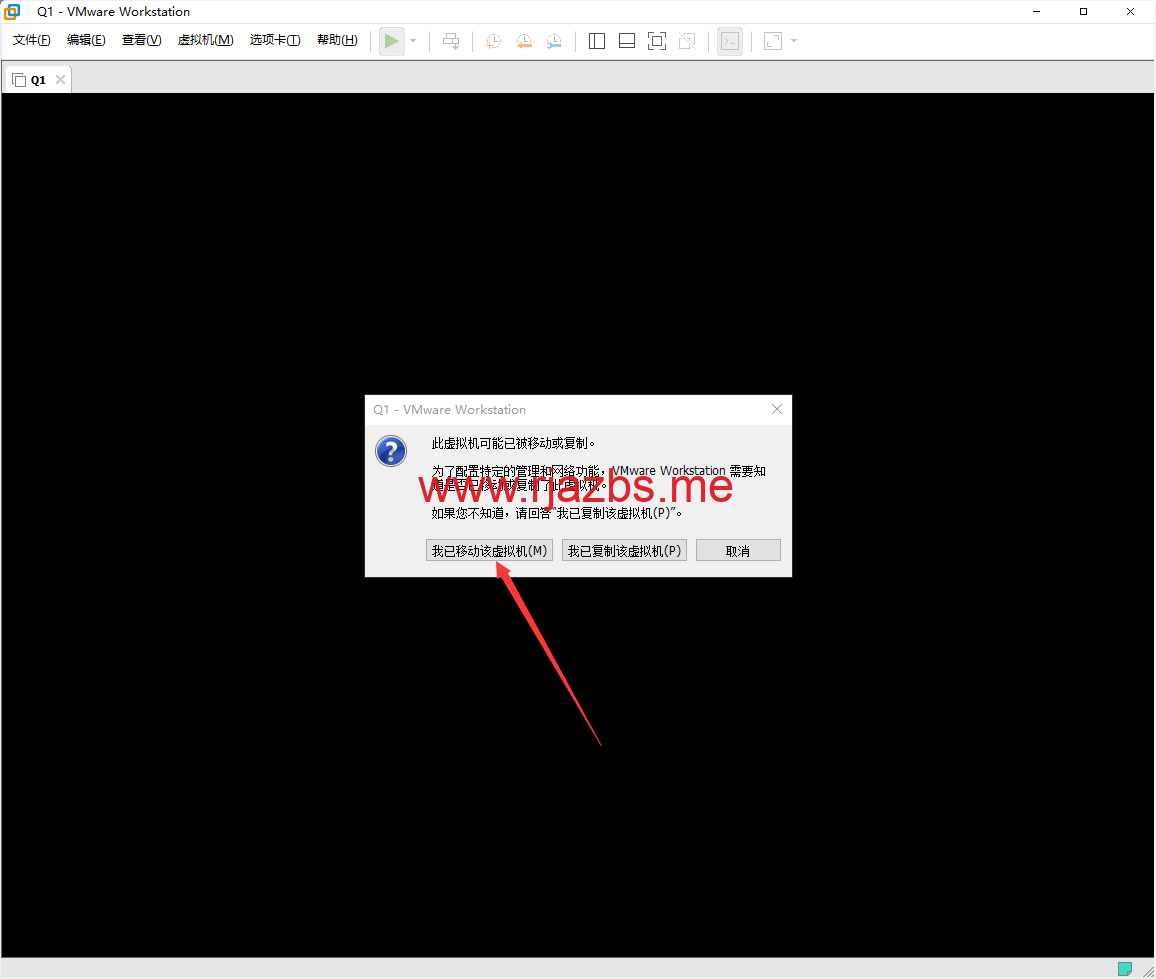Click the blue question mark dialog icon

pyautogui.click(x=391, y=451)
